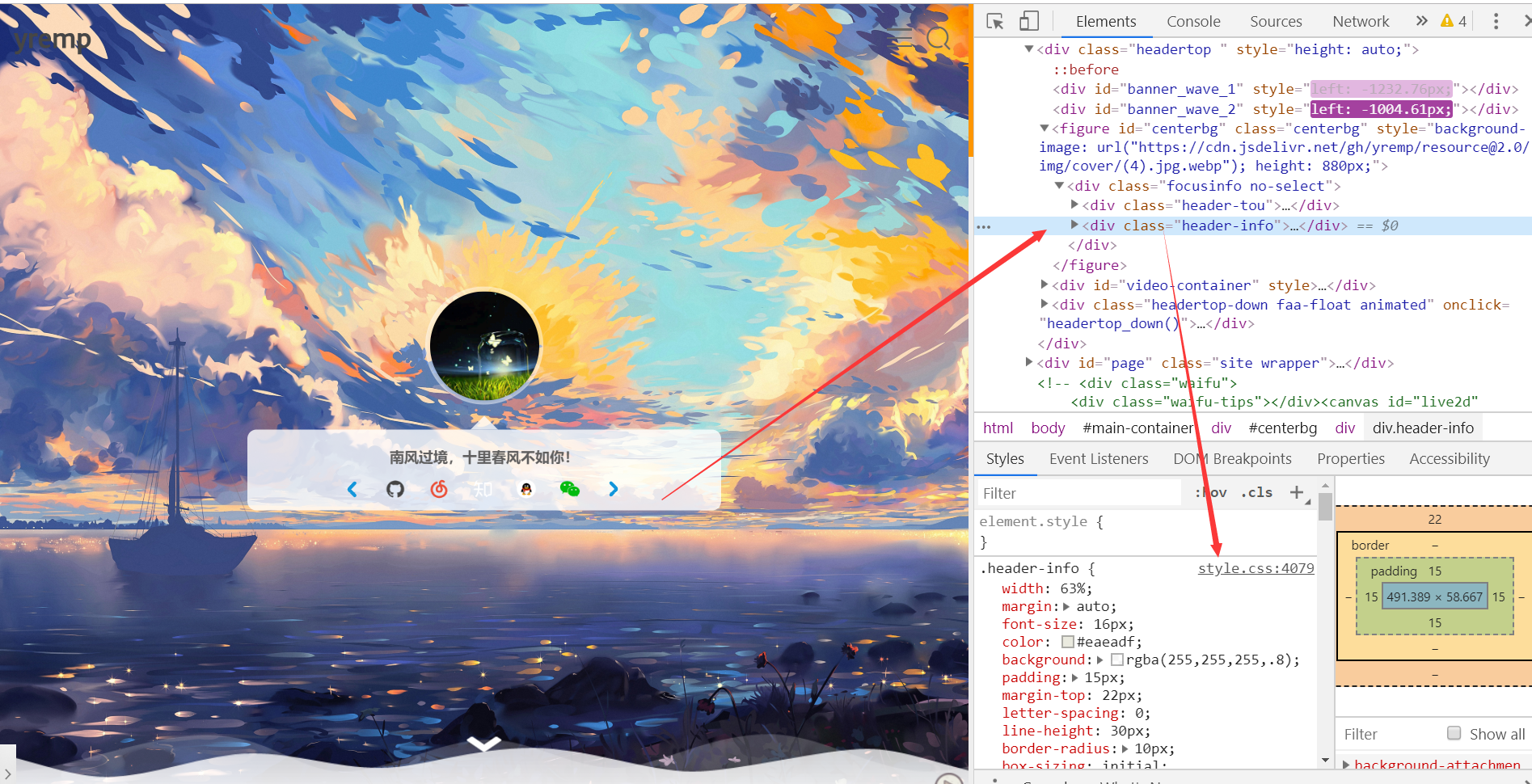The height and width of the screenshot is (784, 1532).
Task: Click the box model content size 491.389 × 58.667
Action: click(x=1435, y=596)
